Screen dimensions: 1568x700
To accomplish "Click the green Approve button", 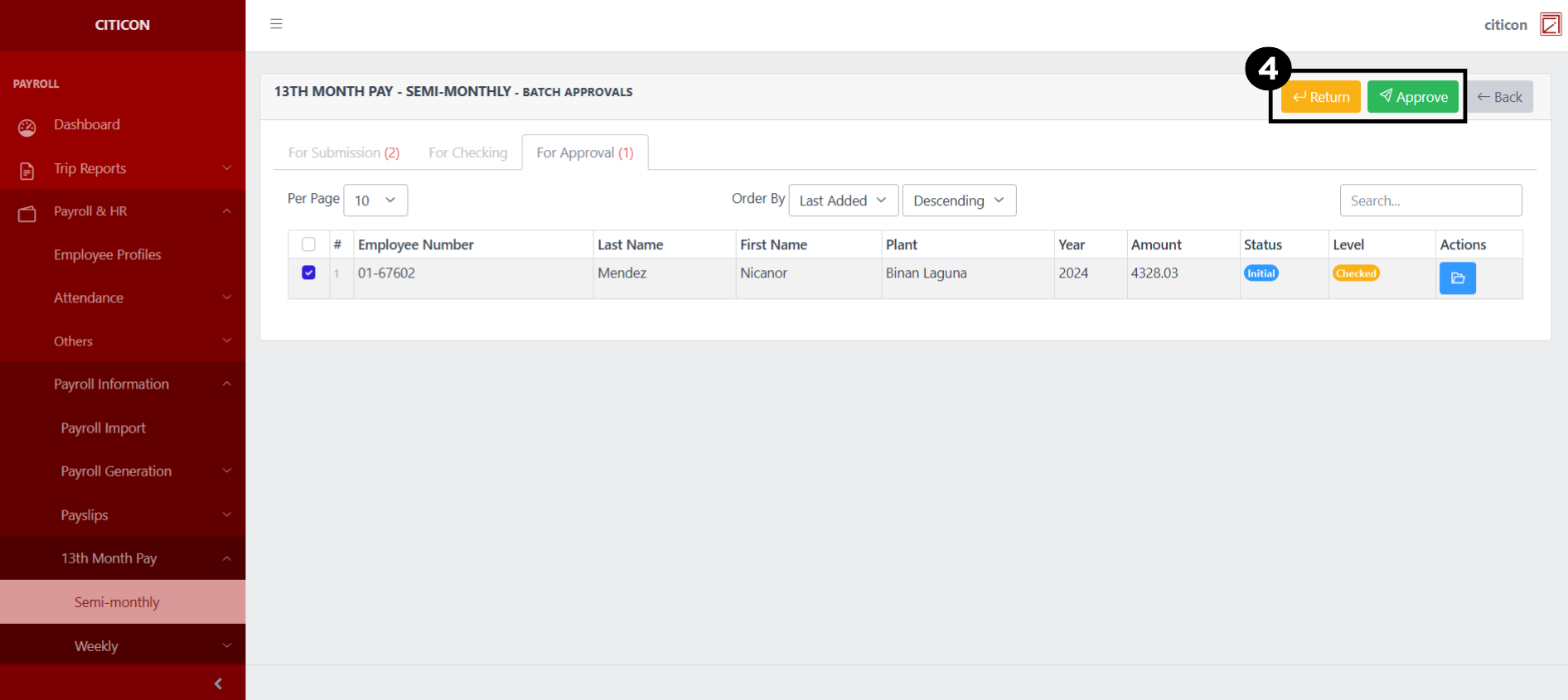I will (1412, 97).
